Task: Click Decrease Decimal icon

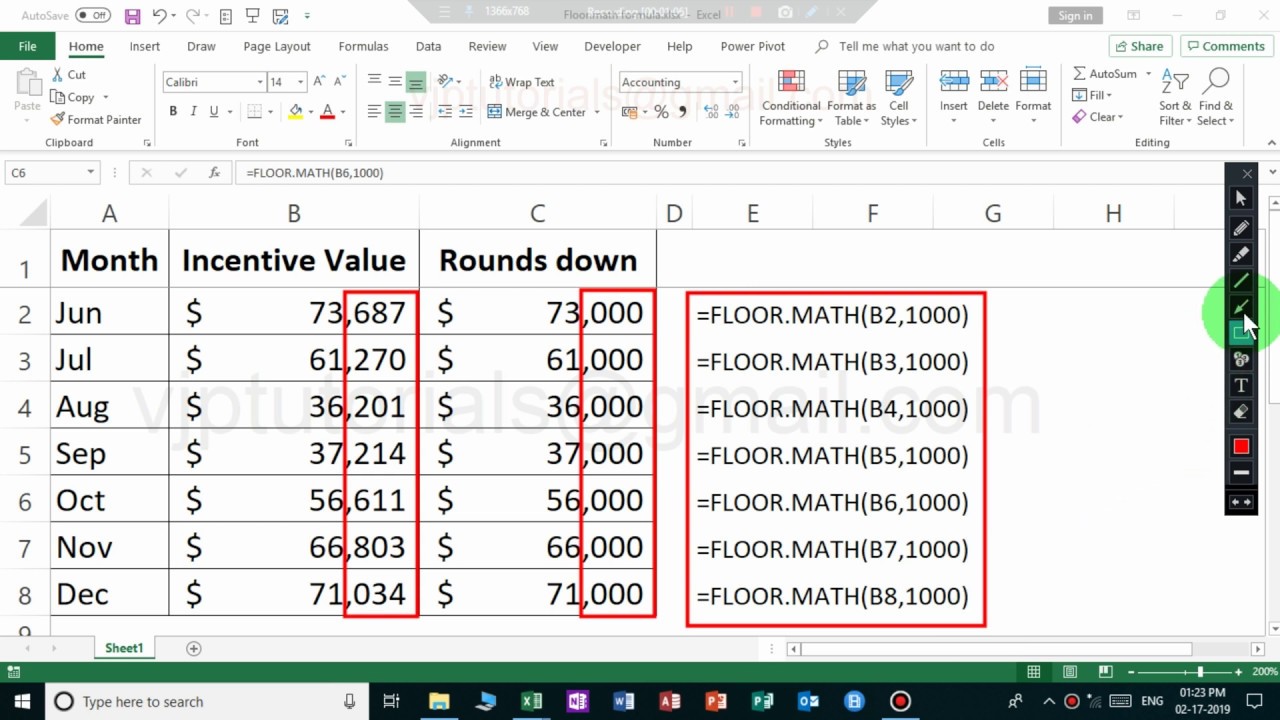Action: point(731,112)
